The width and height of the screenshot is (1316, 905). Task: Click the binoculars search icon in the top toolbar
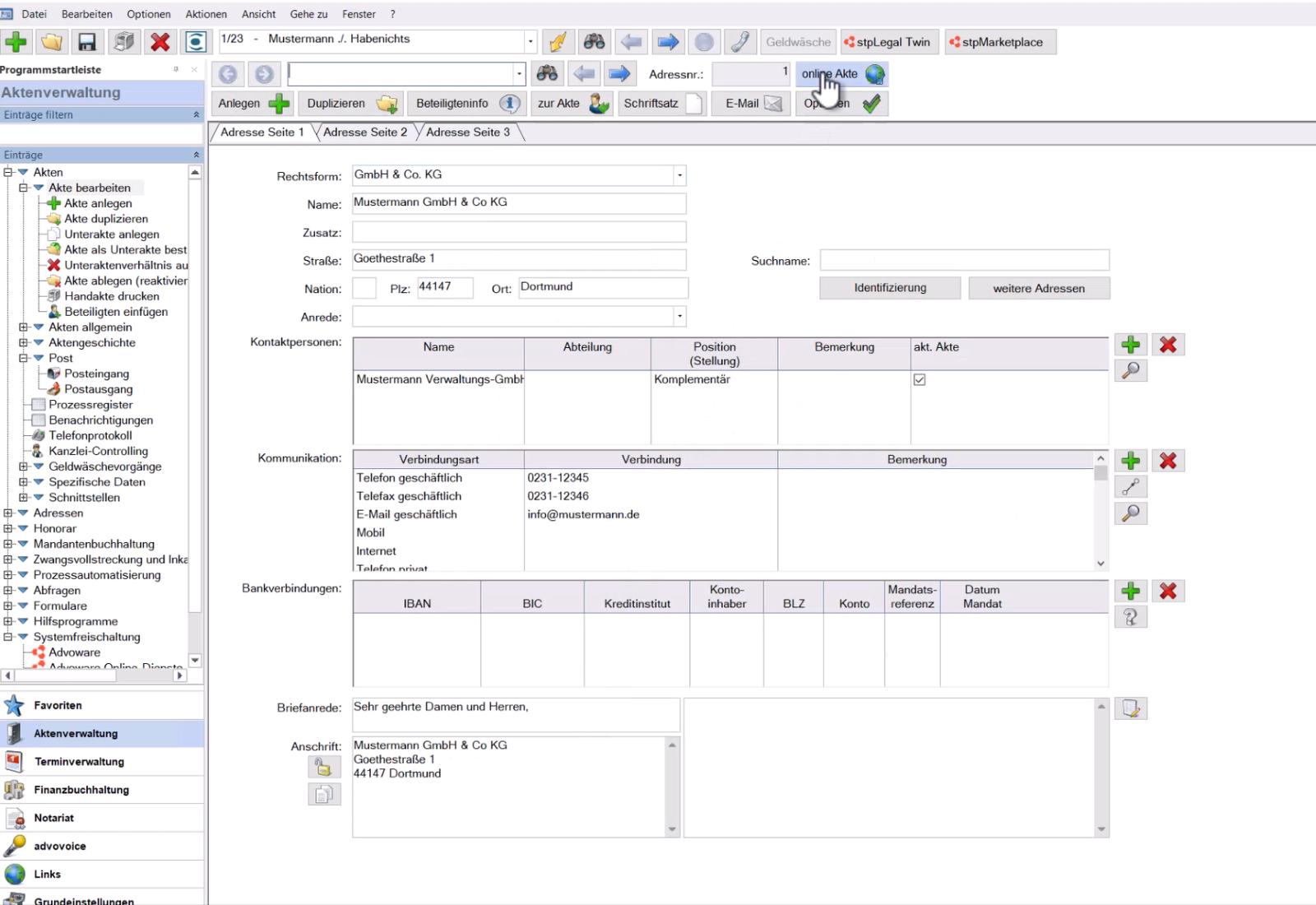595,42
